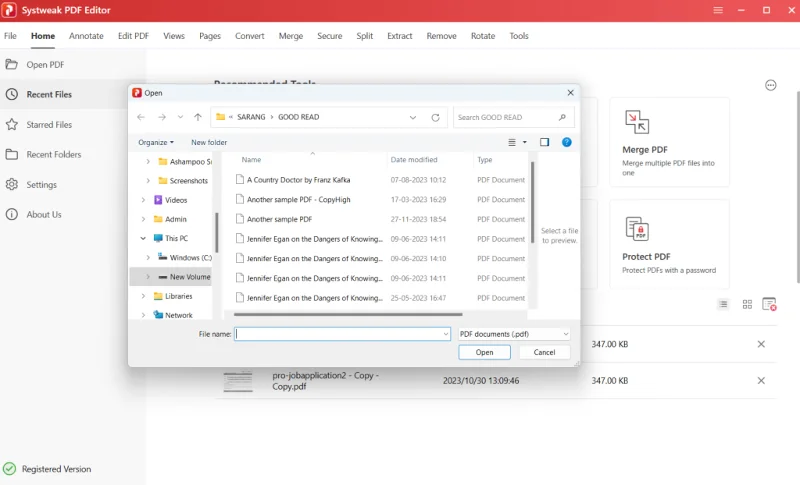Toggle the preview pane icon
Image resolution: width=800 pixels, height=485 pixels.
click(x=544, y=142)
